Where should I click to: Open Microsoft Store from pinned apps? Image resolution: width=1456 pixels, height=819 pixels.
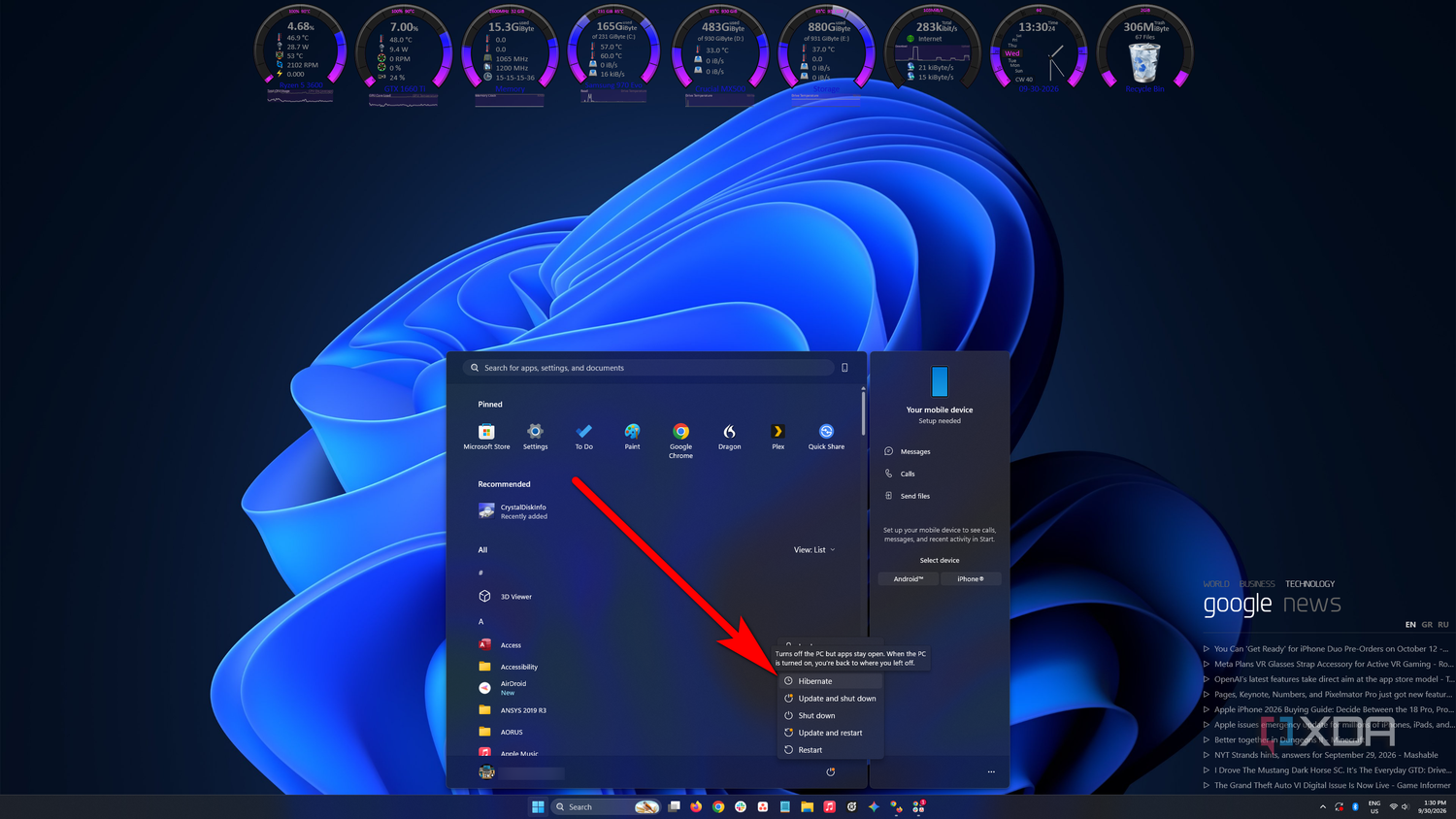point(486,437)
